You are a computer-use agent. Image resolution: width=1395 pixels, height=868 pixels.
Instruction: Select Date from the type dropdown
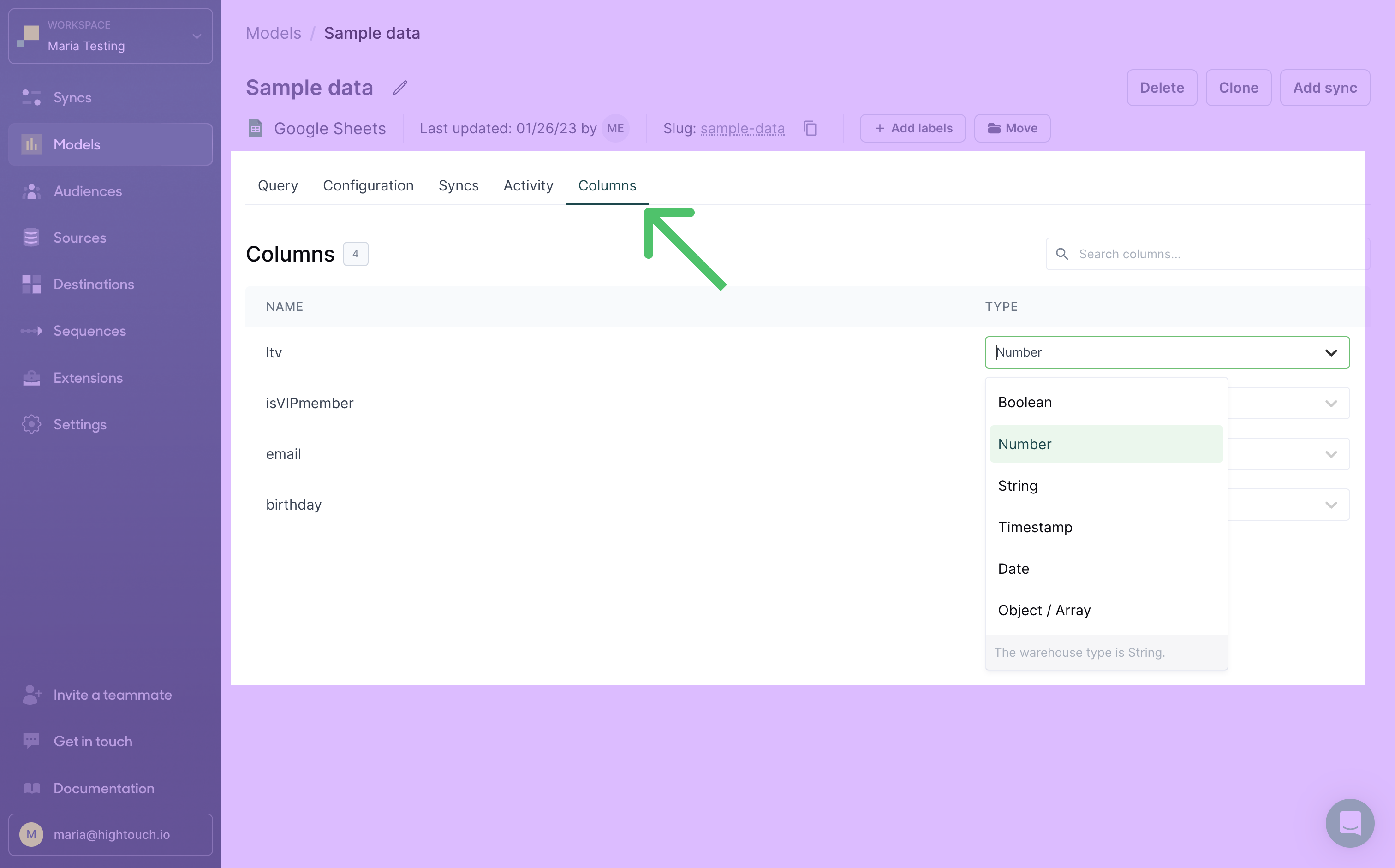(1014, 568)
